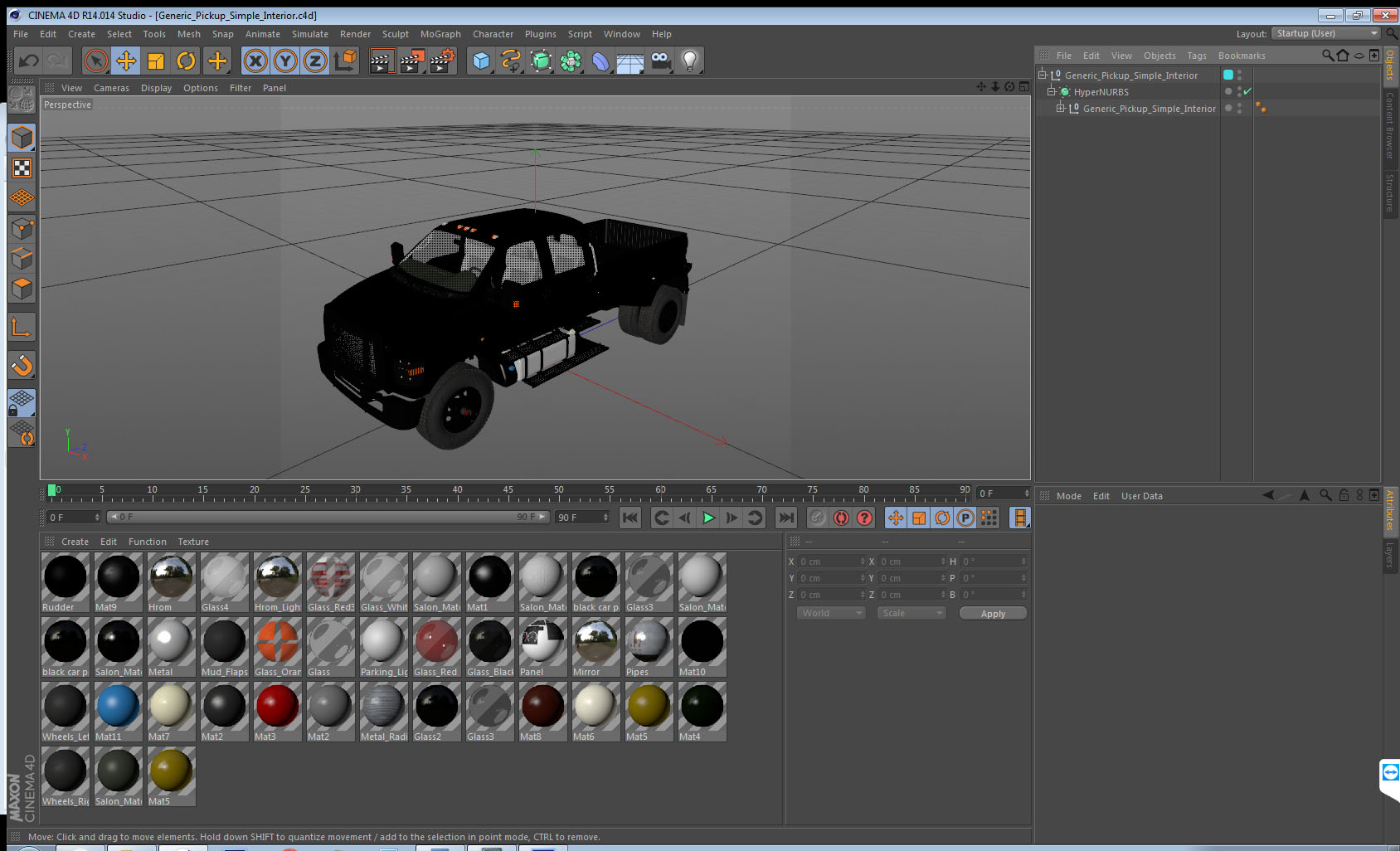Open Attributes User Data menu
Image resolution: width=1400 pixels, height=851 pixels.
1141,496
